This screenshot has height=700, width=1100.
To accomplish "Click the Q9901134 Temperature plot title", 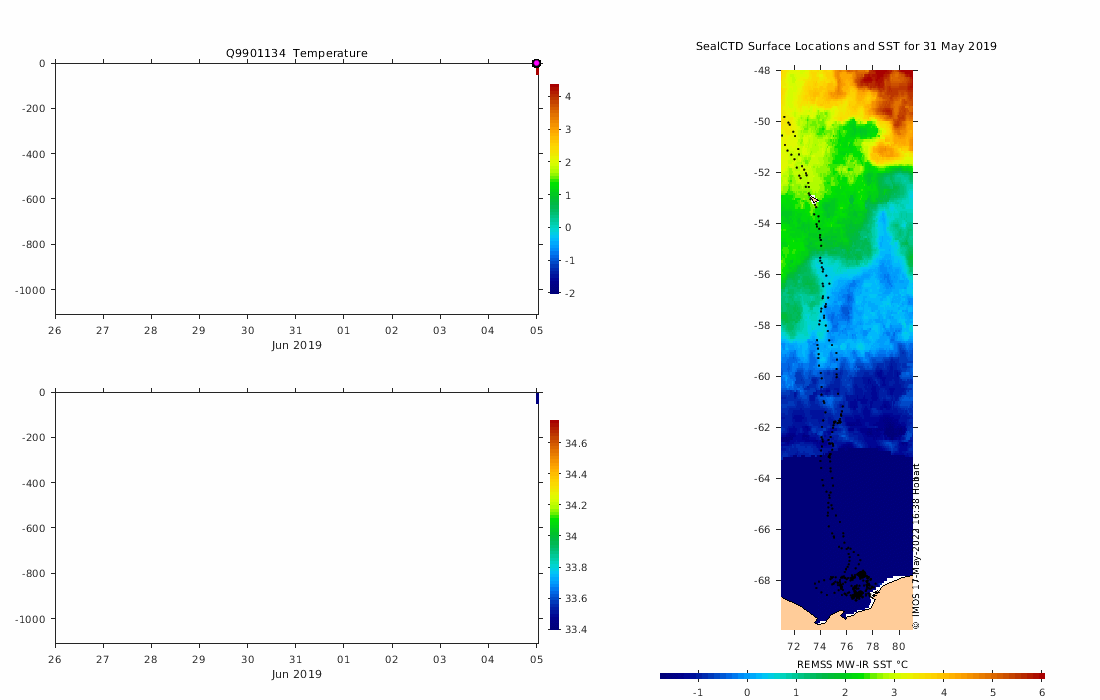I will 296,53.
